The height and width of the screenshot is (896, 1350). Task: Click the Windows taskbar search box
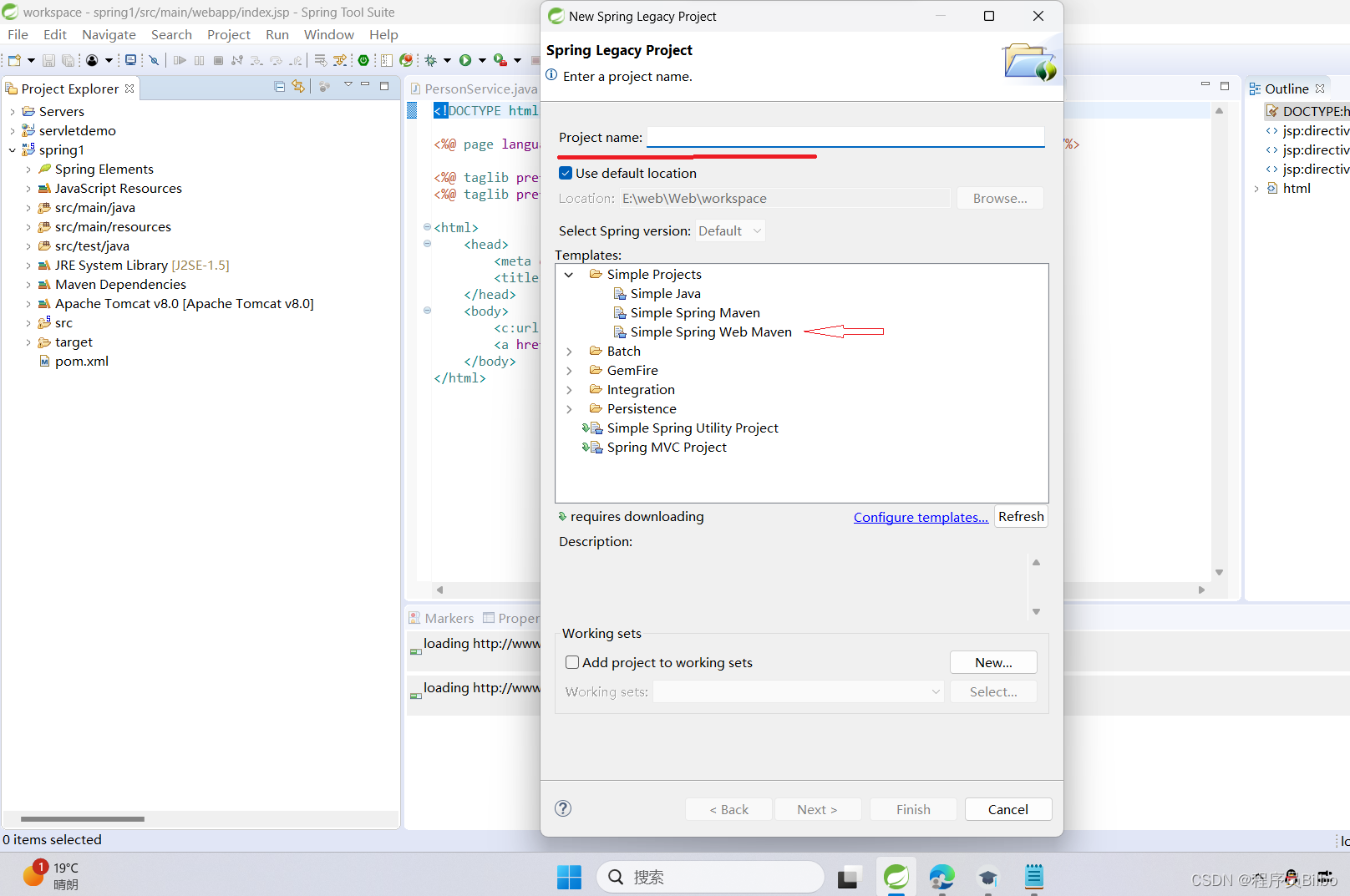(711, 877)
